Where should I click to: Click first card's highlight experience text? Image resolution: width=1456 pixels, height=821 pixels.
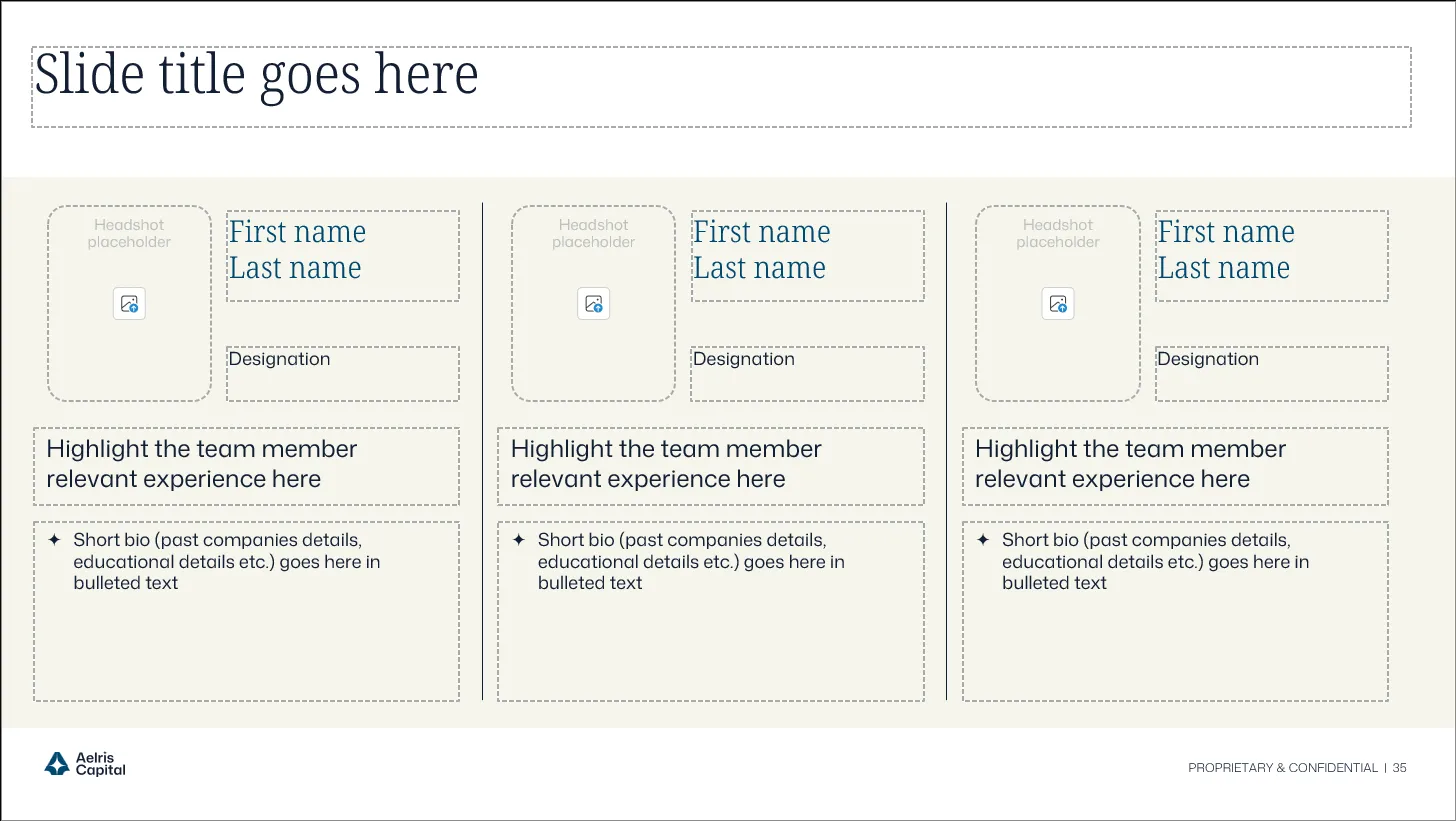coord(202,464)
